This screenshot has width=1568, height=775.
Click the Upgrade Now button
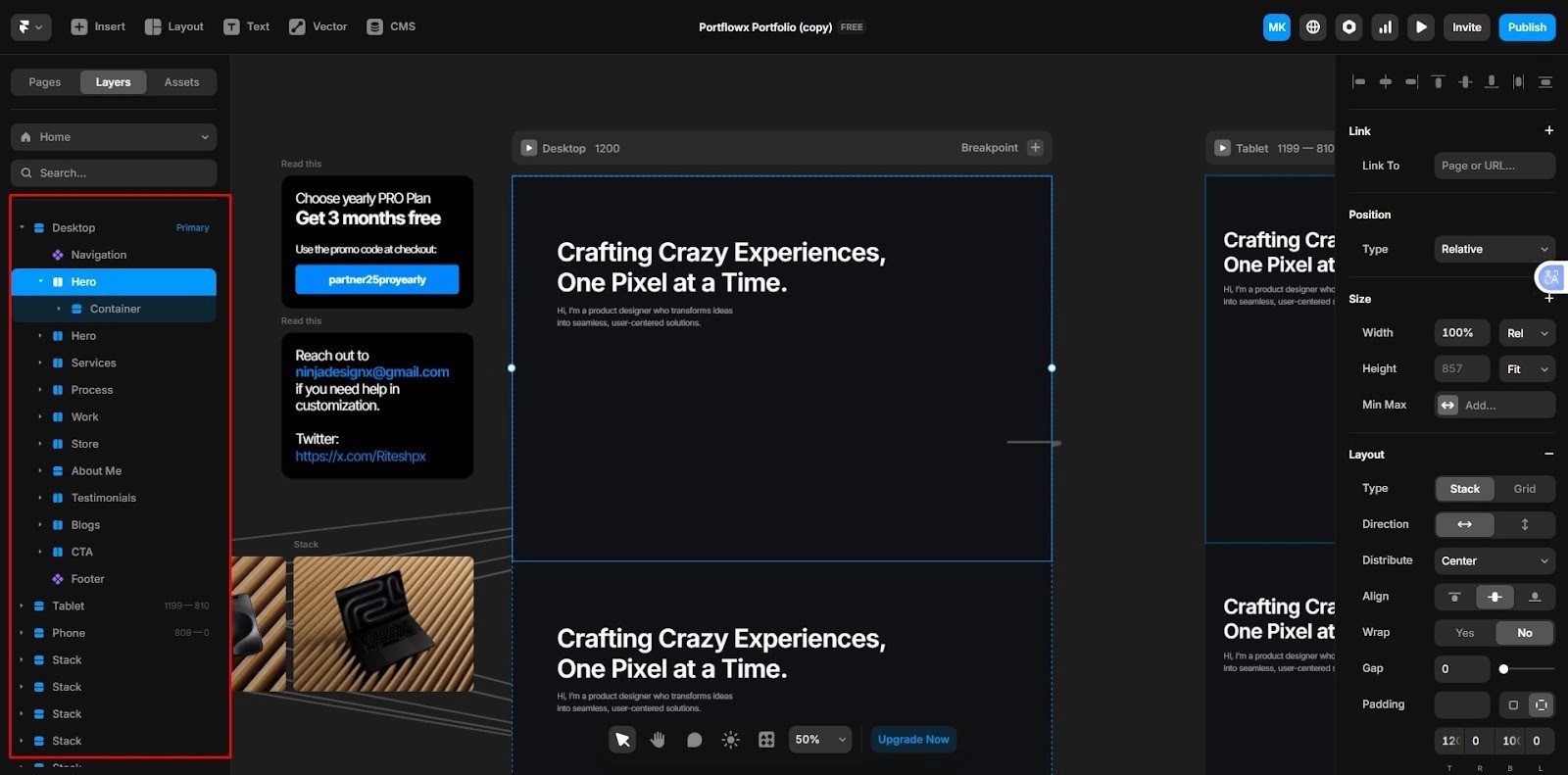(x=913, y=740)
